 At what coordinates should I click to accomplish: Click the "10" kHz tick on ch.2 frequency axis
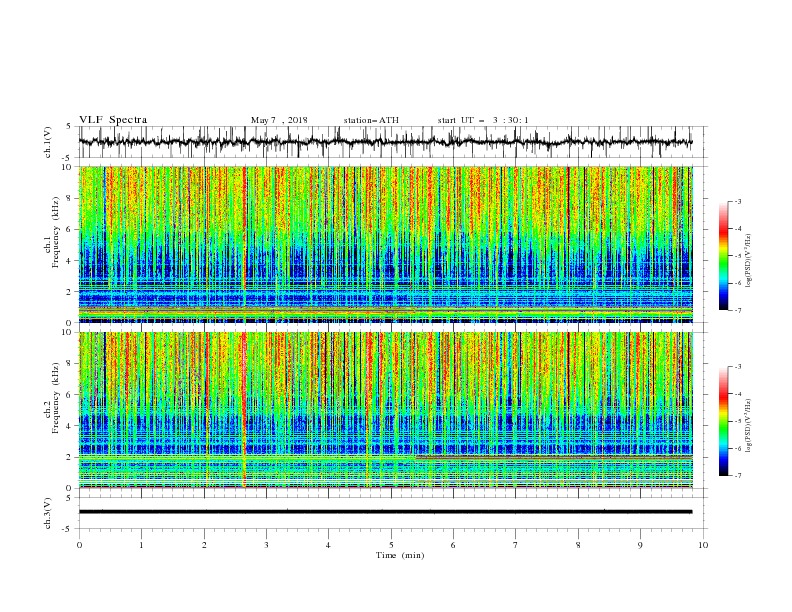pos(68,332)
